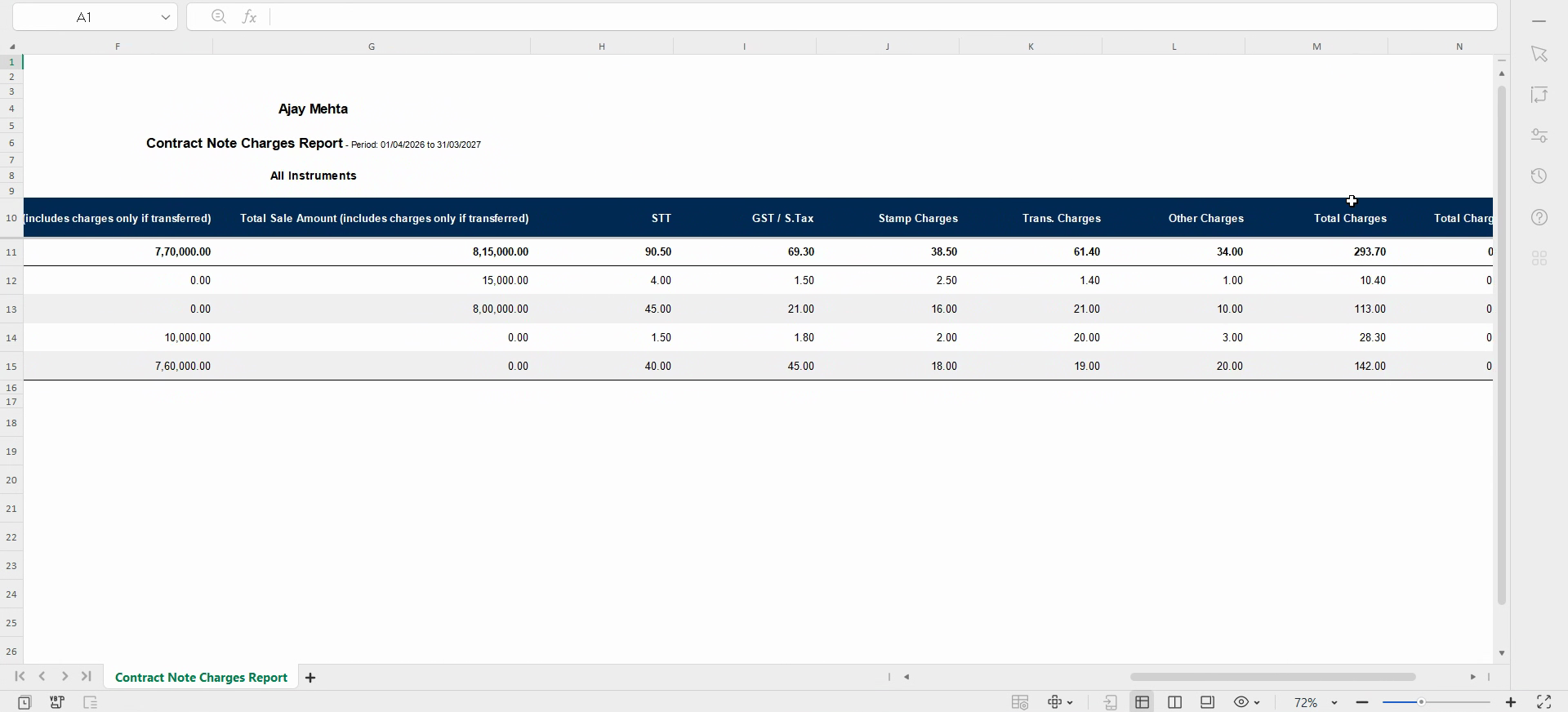1568x712 pixels.
Task: Toggle Page Layout view icon in status bar
Action: (x=1208, y=702)
